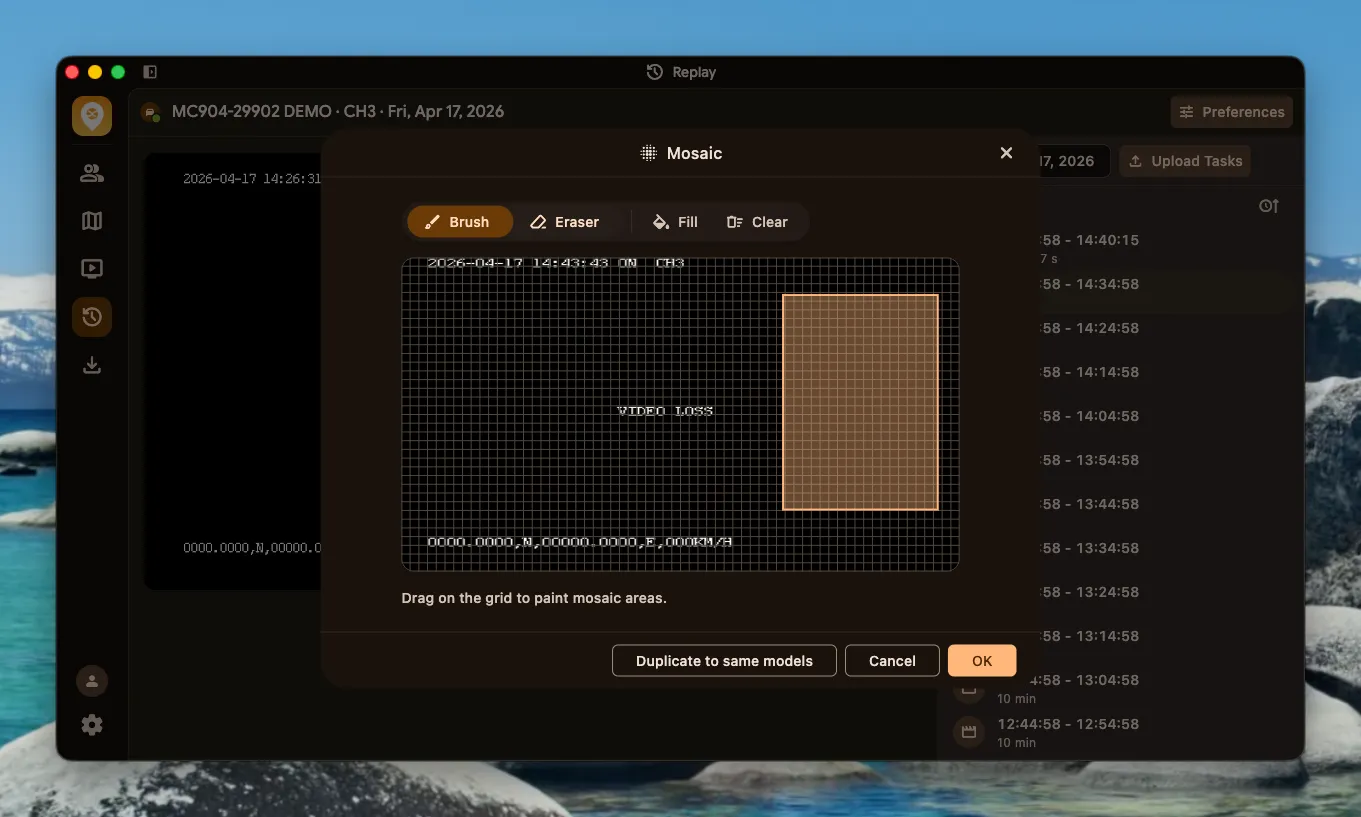Toggle the sidebar panel icon in title bar
The image size is (1361, 817).
click(x=150, y=72)
